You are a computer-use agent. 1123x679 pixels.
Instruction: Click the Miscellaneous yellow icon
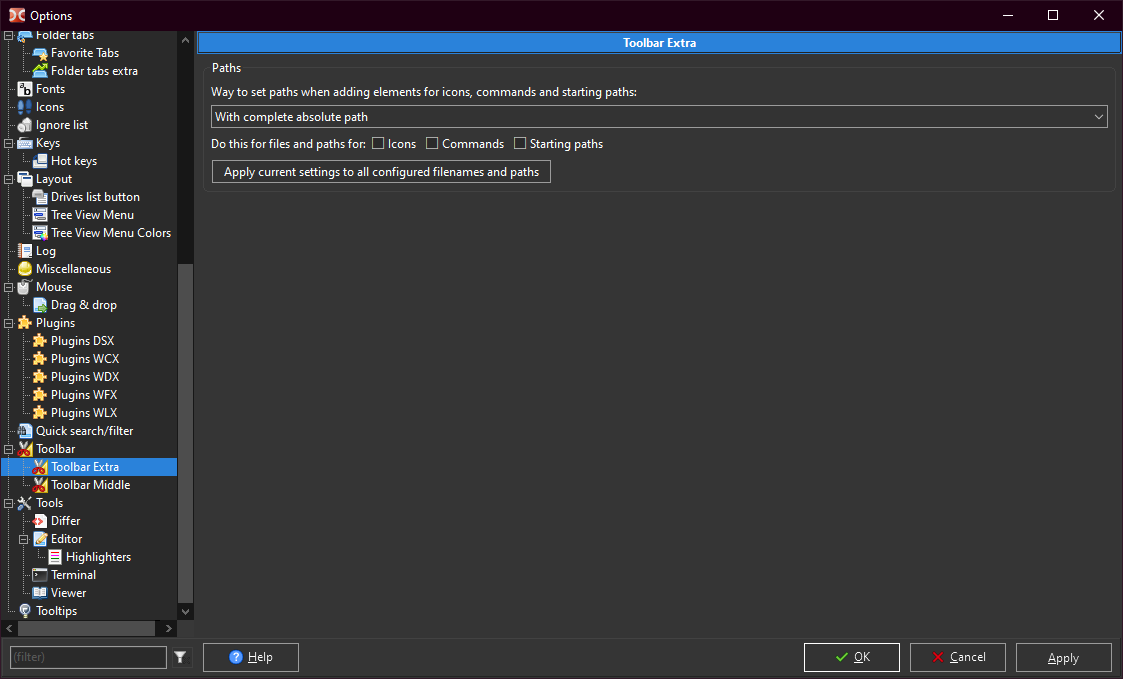point(25,269)
